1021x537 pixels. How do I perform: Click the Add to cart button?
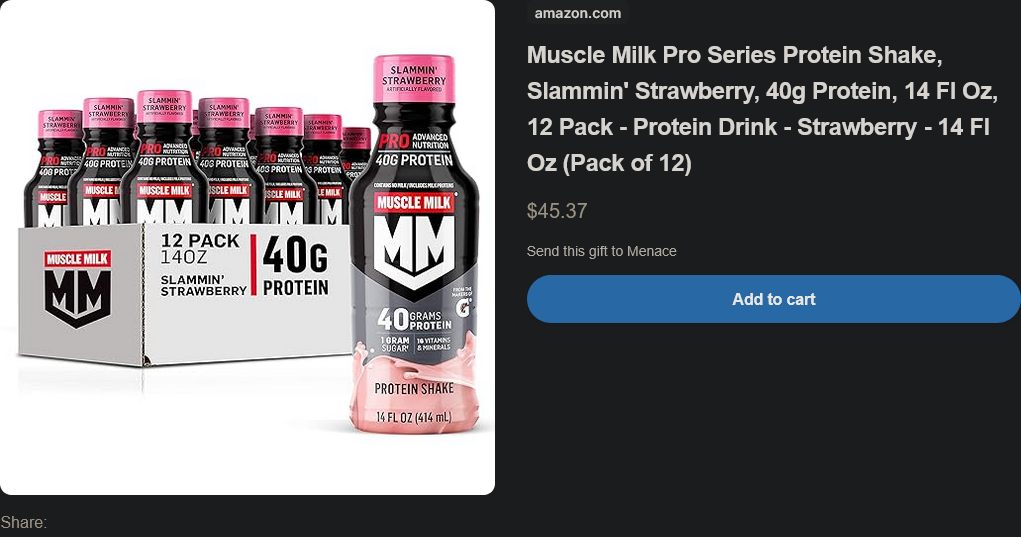773,299
